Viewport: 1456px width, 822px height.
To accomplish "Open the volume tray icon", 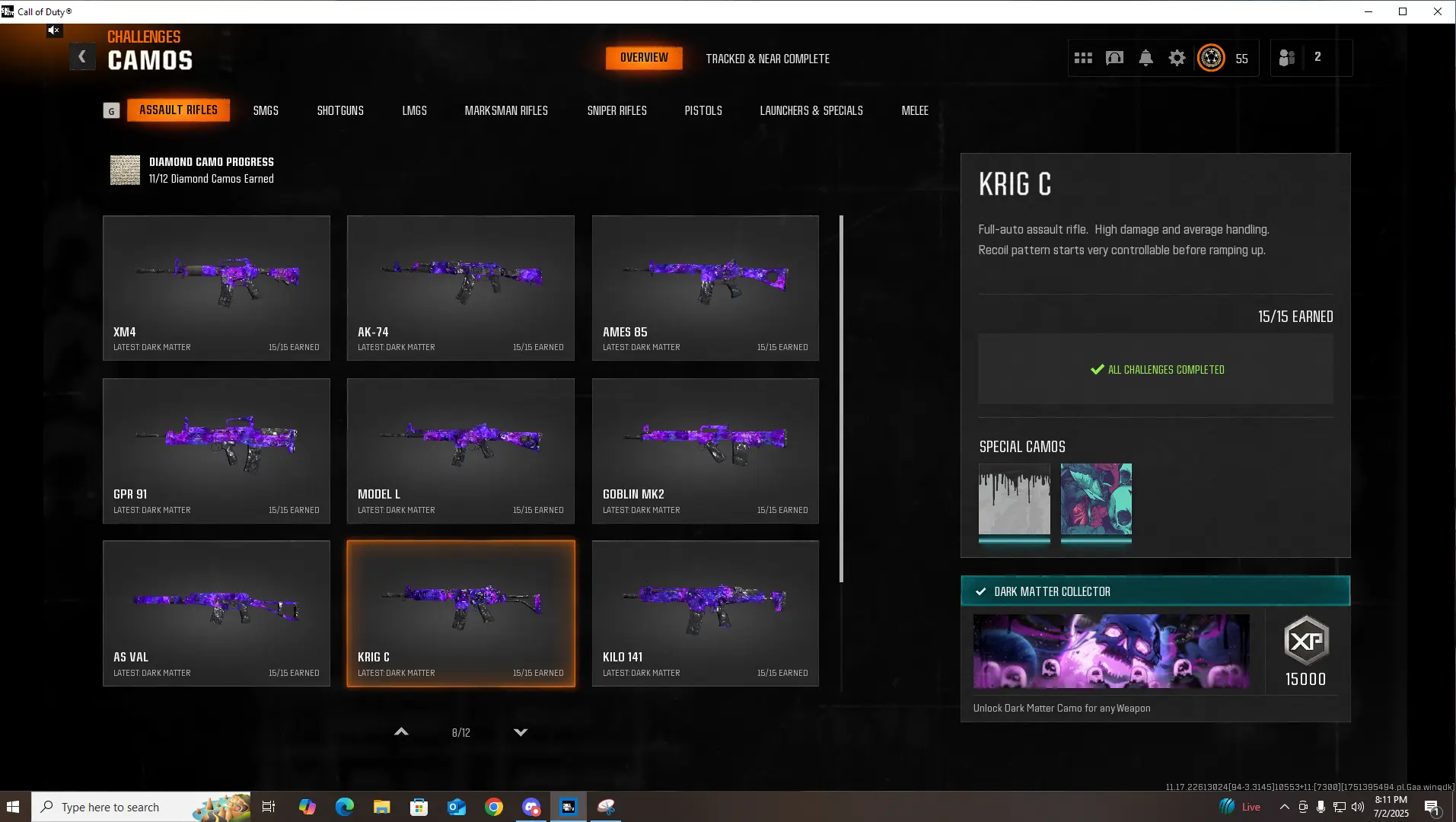I will coord(1357,807).
